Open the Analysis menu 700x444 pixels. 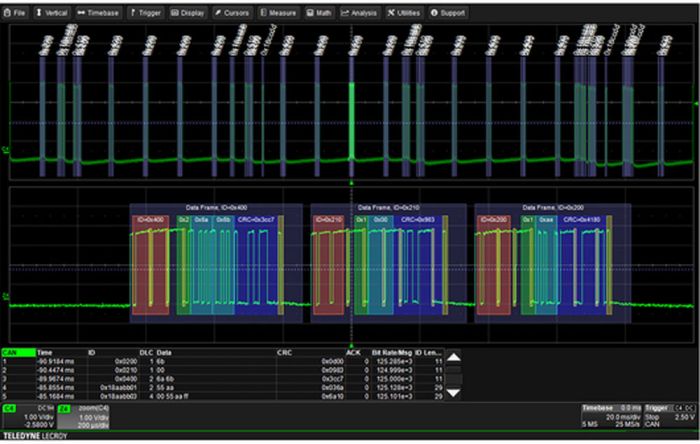pyautogui.click(x=359, y=13)
